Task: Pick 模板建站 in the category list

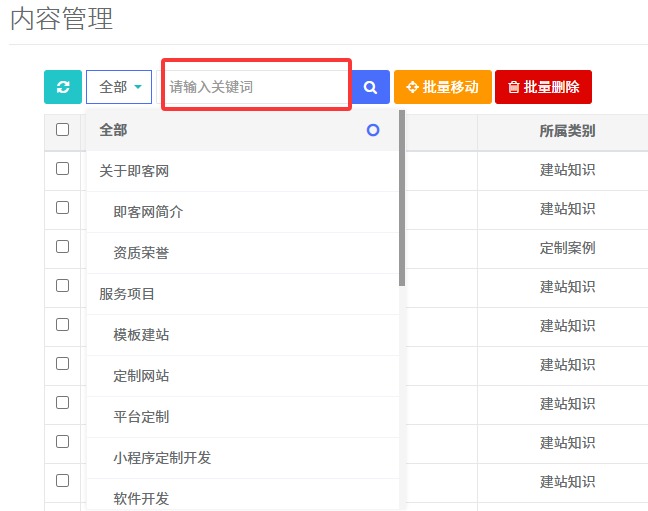Action: [141, 335]
